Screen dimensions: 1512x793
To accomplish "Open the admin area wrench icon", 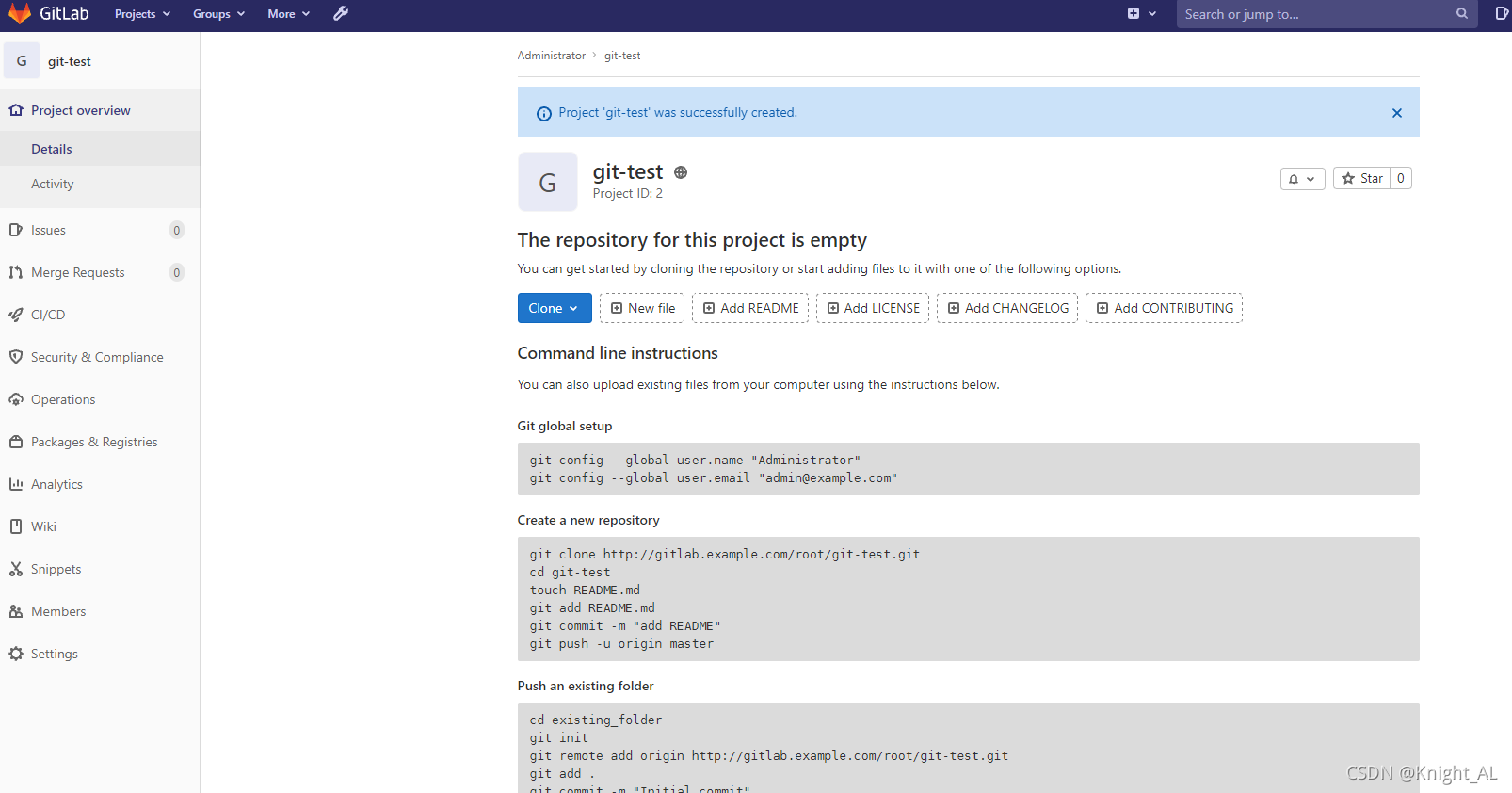I will (341, 13).
